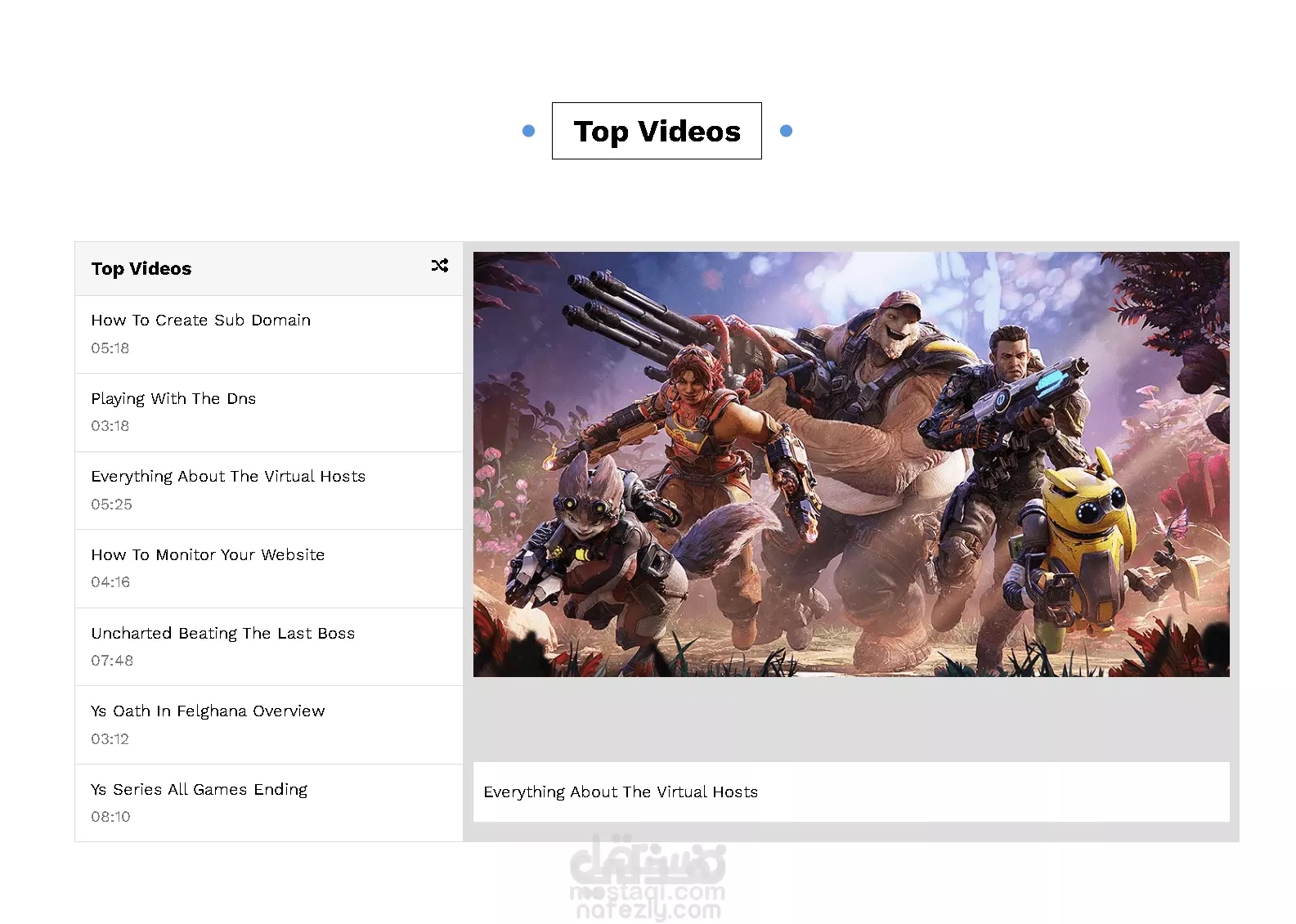Image resolution: width=1296 pixels, height=924 pixels.
Task: Open 'How To Monitor Your Website' video
Action: pos(269,569)
